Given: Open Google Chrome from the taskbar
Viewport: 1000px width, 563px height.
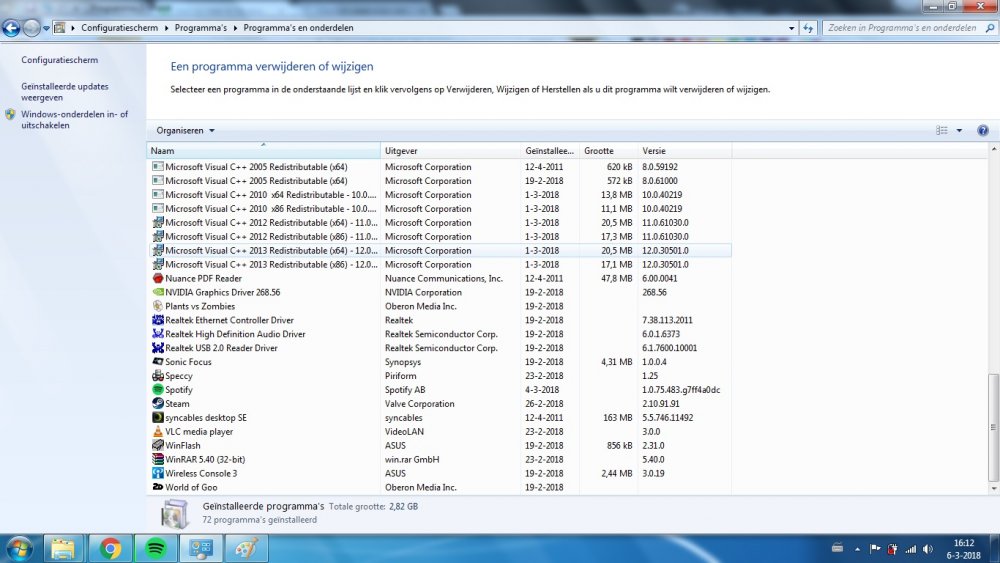Looking at the screenshot, I should [110, 548].
